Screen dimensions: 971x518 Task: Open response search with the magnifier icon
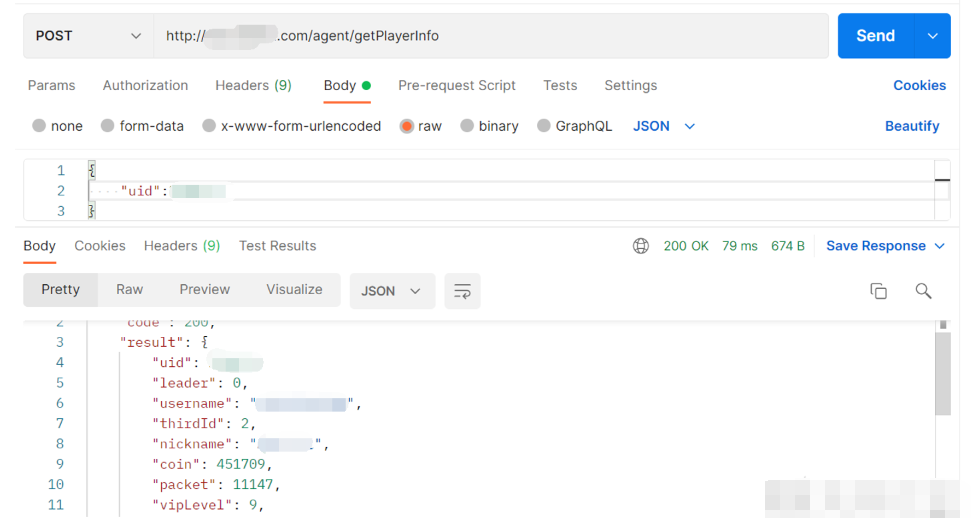click(x=923, y=291)
